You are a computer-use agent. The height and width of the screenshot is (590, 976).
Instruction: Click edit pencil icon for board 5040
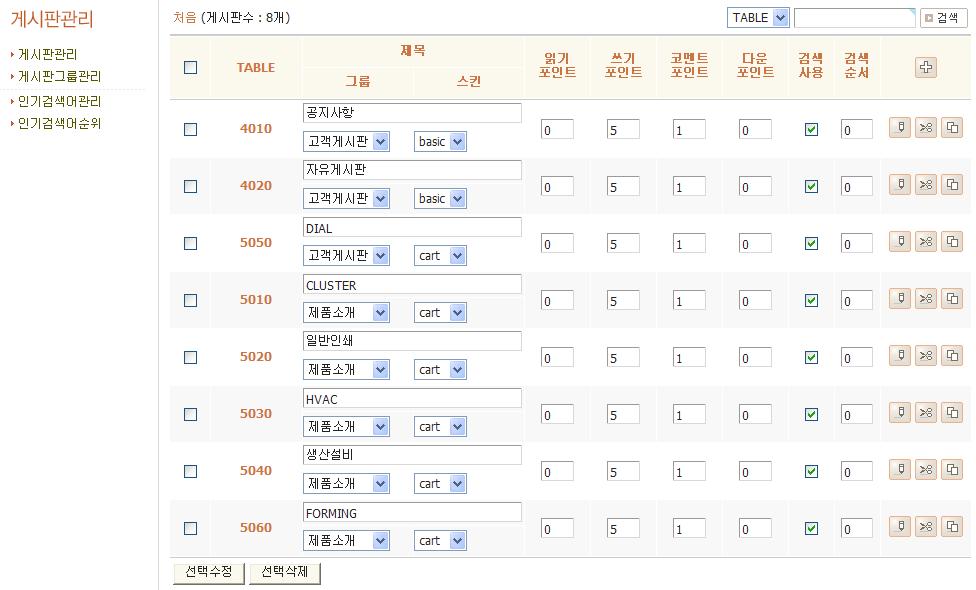pyautogui.click(x=900, y=470)
